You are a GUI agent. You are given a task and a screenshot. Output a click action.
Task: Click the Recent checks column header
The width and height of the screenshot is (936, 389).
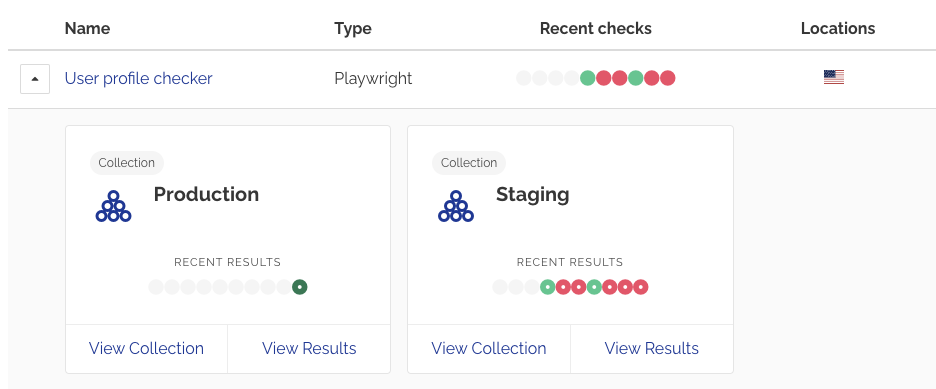click(x=596, y=29)
